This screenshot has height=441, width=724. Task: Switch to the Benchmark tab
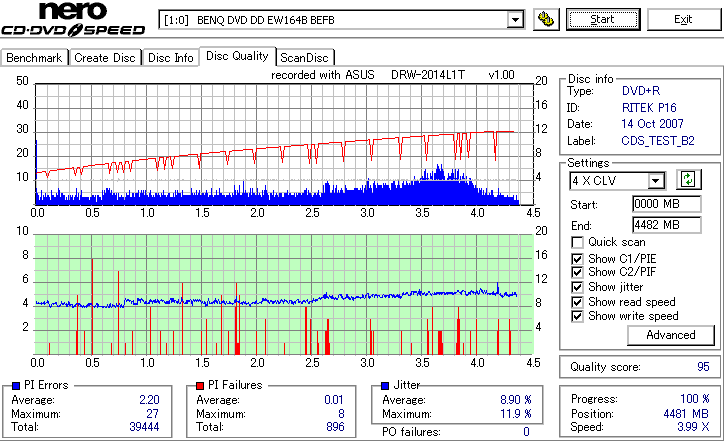point(34,58)
